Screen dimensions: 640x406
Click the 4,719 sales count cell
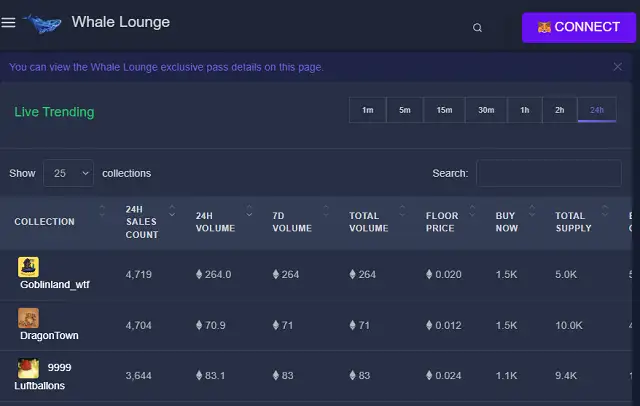tap(138, 274)
